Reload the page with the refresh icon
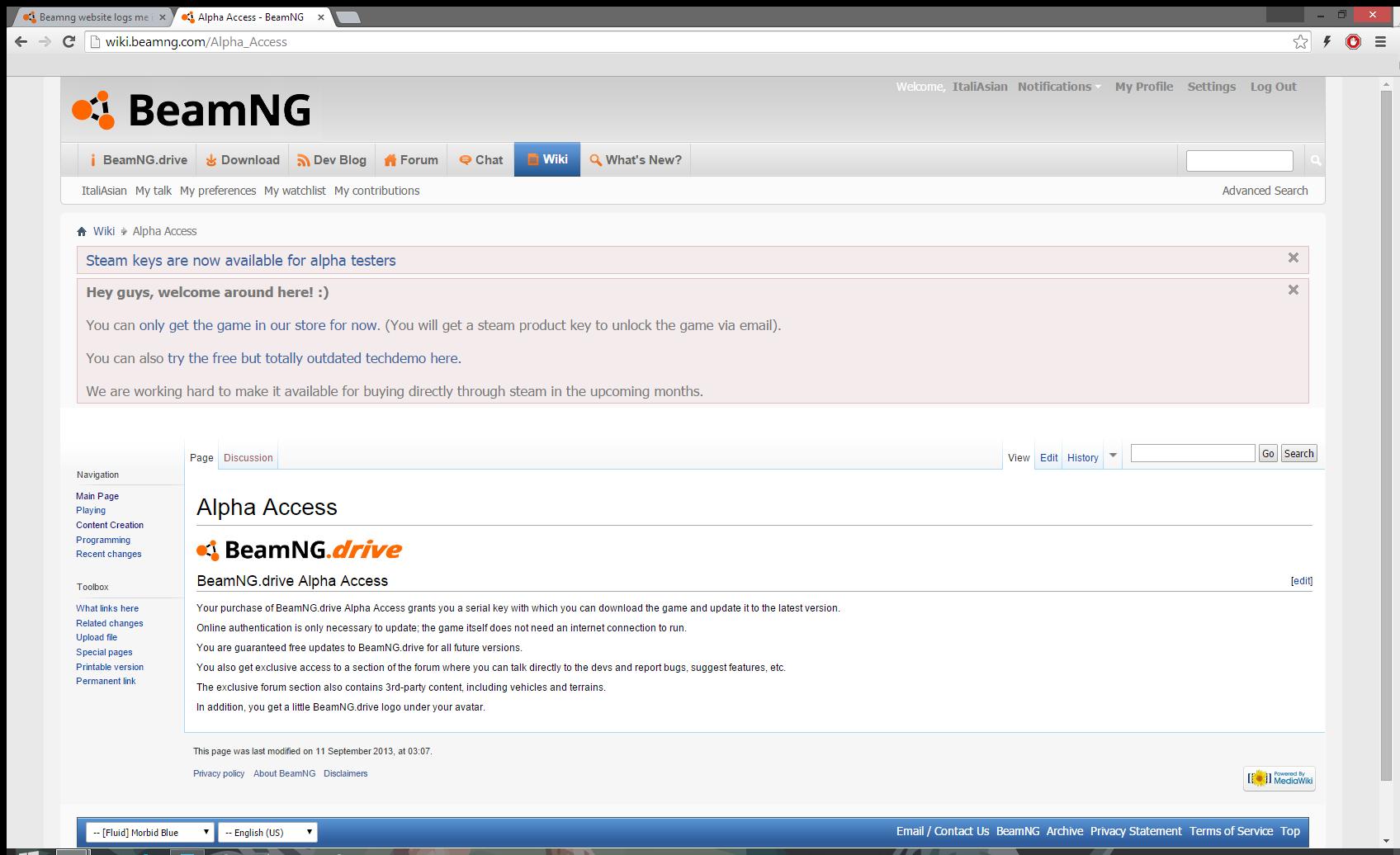 (x=69, y=41)
